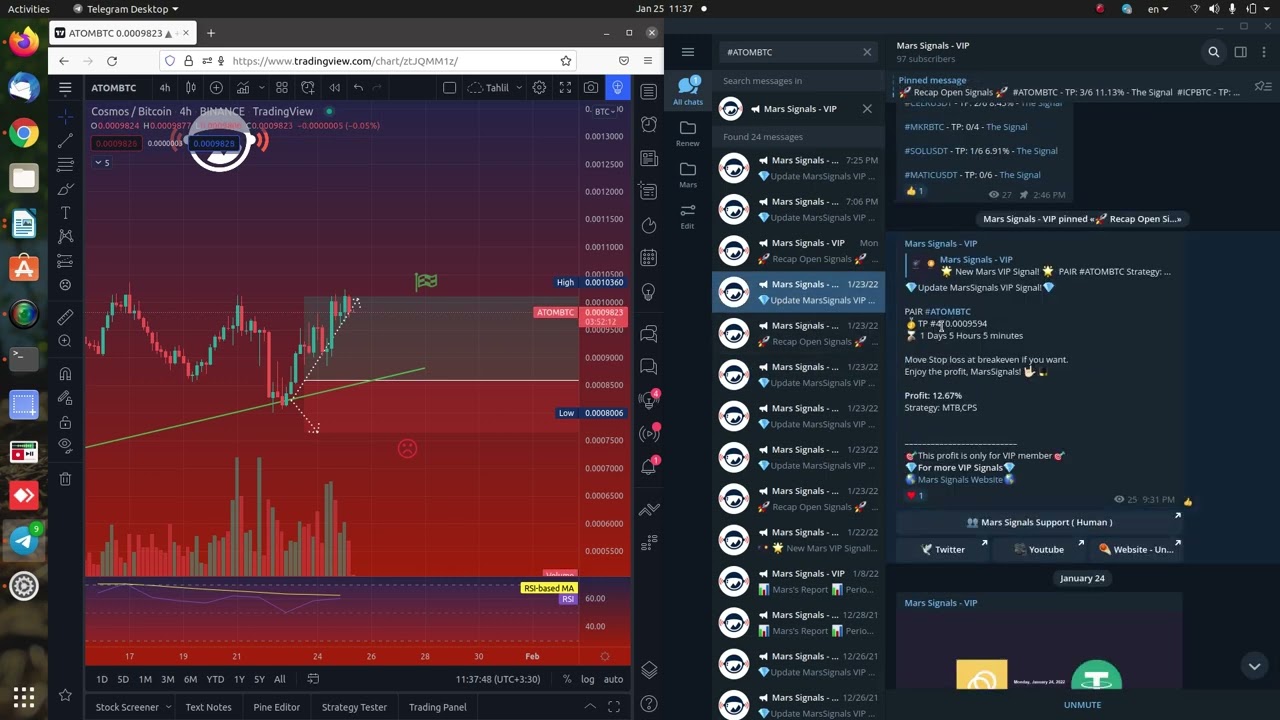Viewport: 1280px width, 720px height.
Task: Click the compare/add symbol plus icon
Action: 216,88
